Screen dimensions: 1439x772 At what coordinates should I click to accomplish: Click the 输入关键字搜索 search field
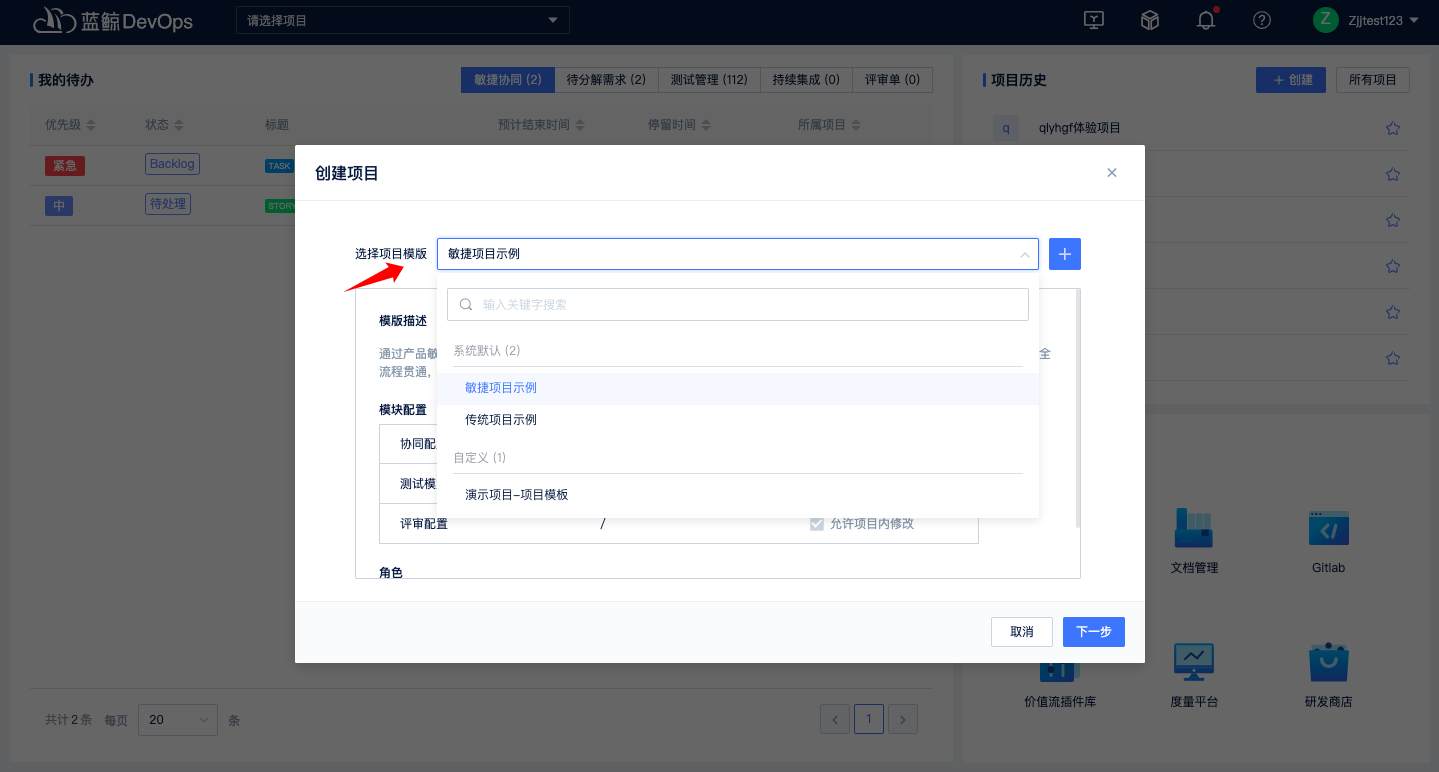click(738, 305)
